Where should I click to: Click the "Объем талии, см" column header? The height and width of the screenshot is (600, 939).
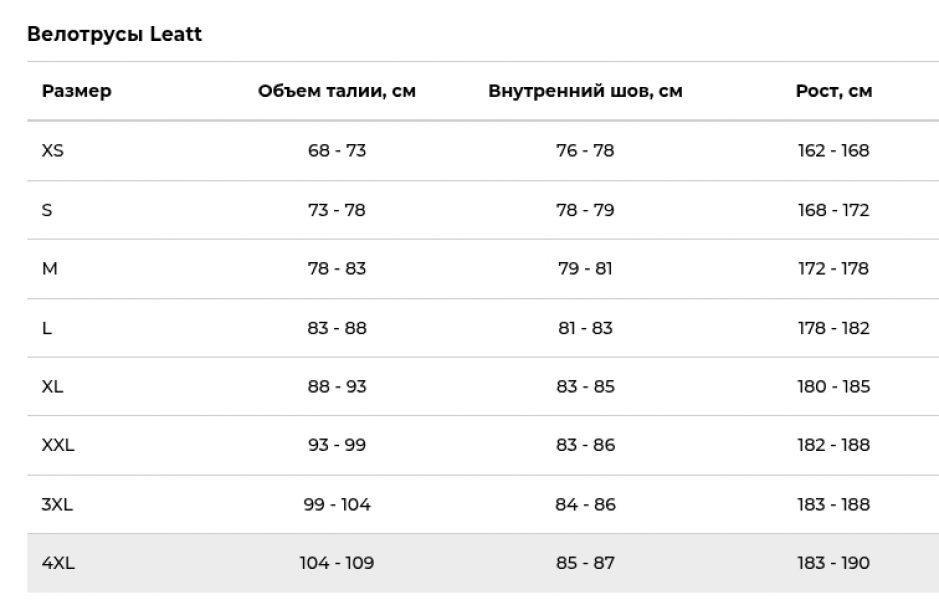(x=337, y=91)
